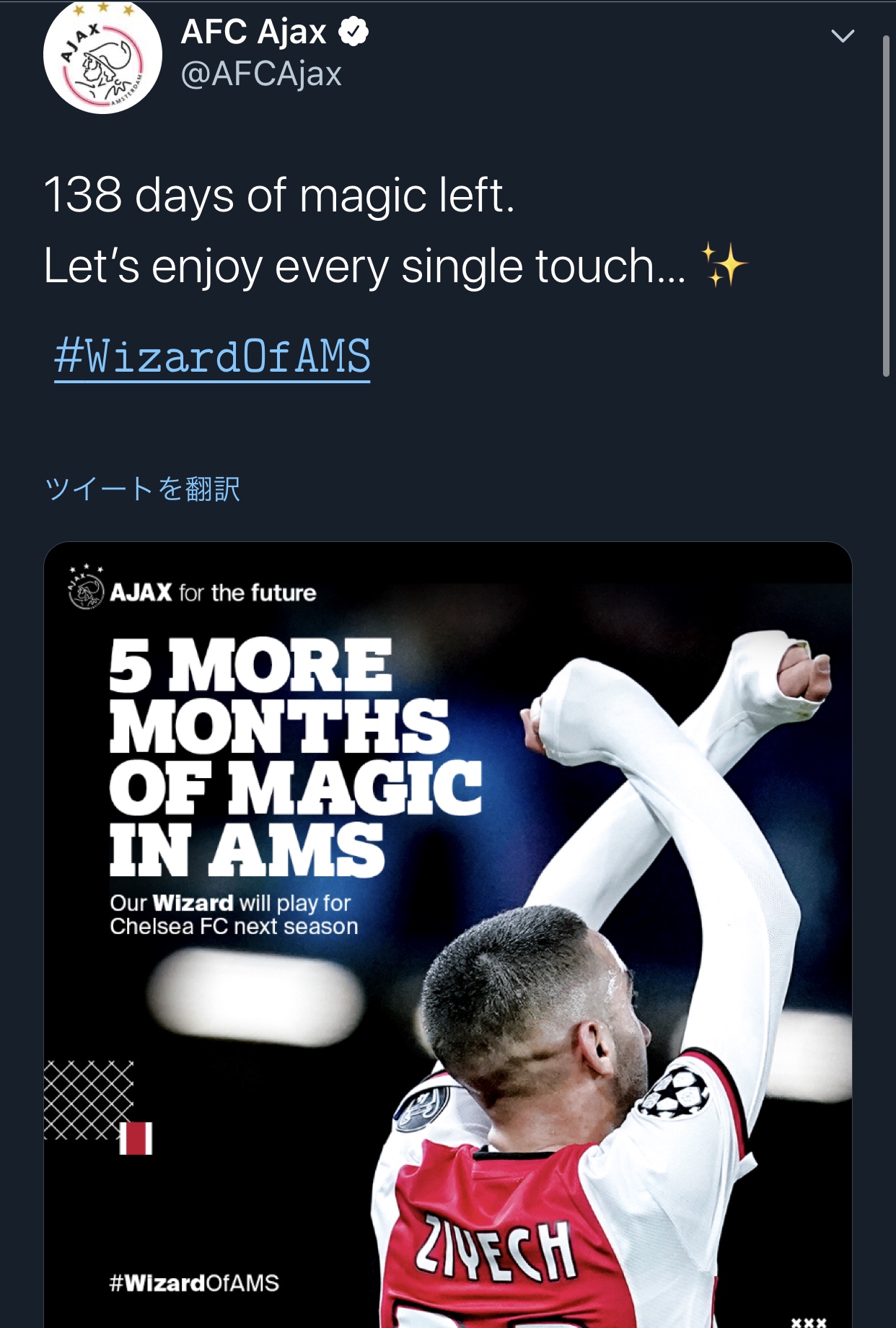The width and height of the screenshot is (896, 1328).
Task: Click the sparkles emoji in the tweet
Action: click(x=724, y=265)
